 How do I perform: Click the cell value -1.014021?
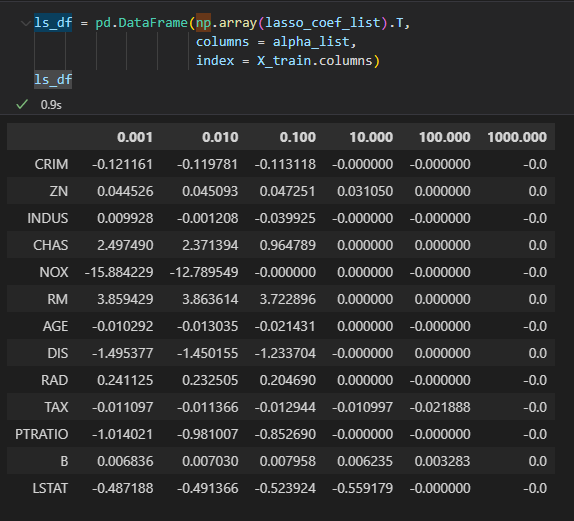pos(122,434)
